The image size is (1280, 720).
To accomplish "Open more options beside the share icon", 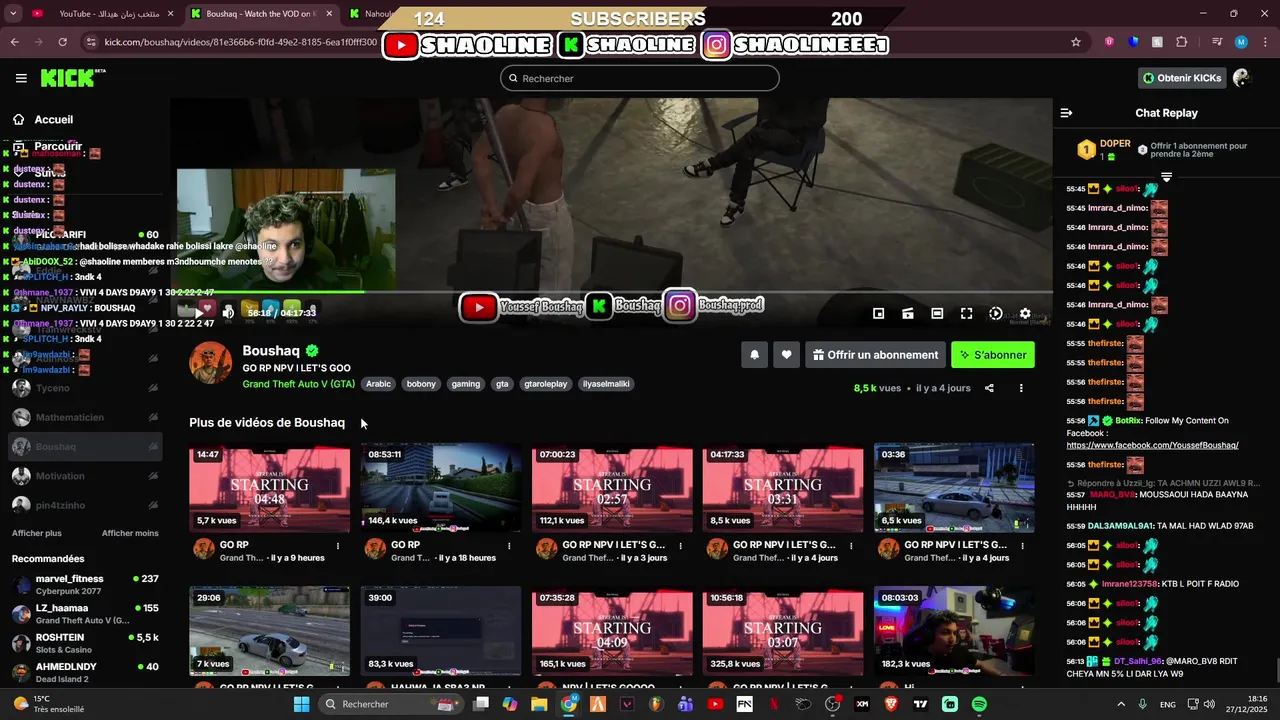I will (1021, 388).
